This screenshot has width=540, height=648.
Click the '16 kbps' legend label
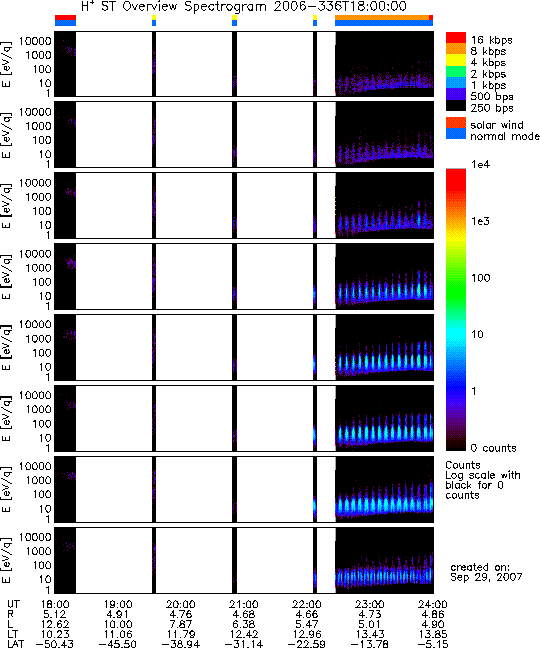point(492,40)
